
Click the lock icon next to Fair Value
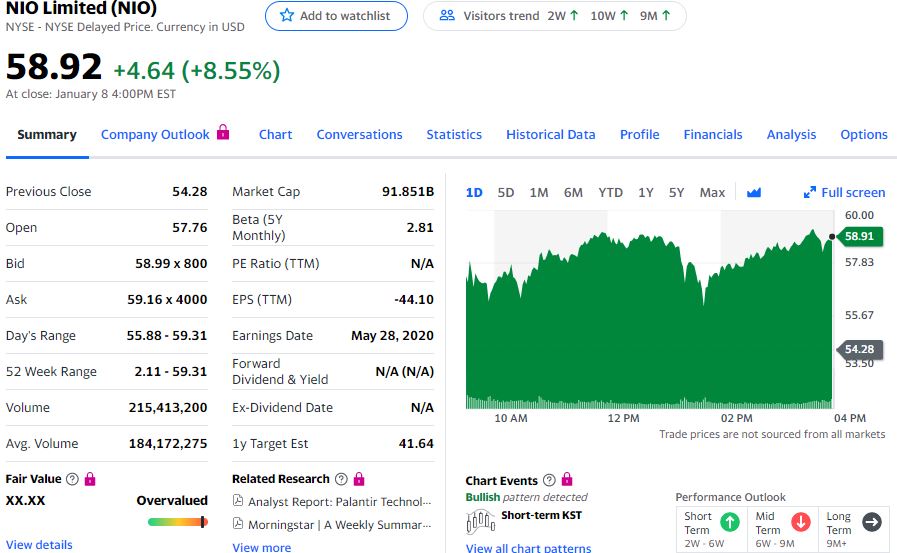(x=90, y=479)
